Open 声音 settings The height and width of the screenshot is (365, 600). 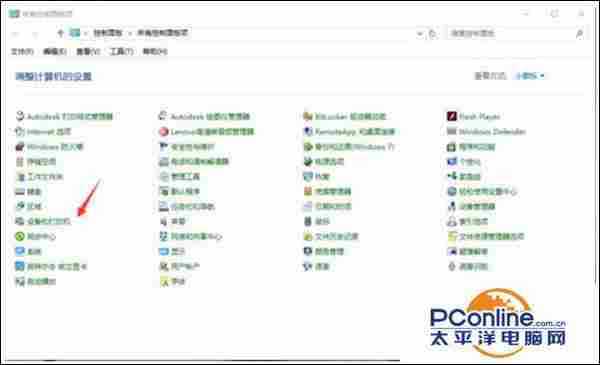(172, 222)
